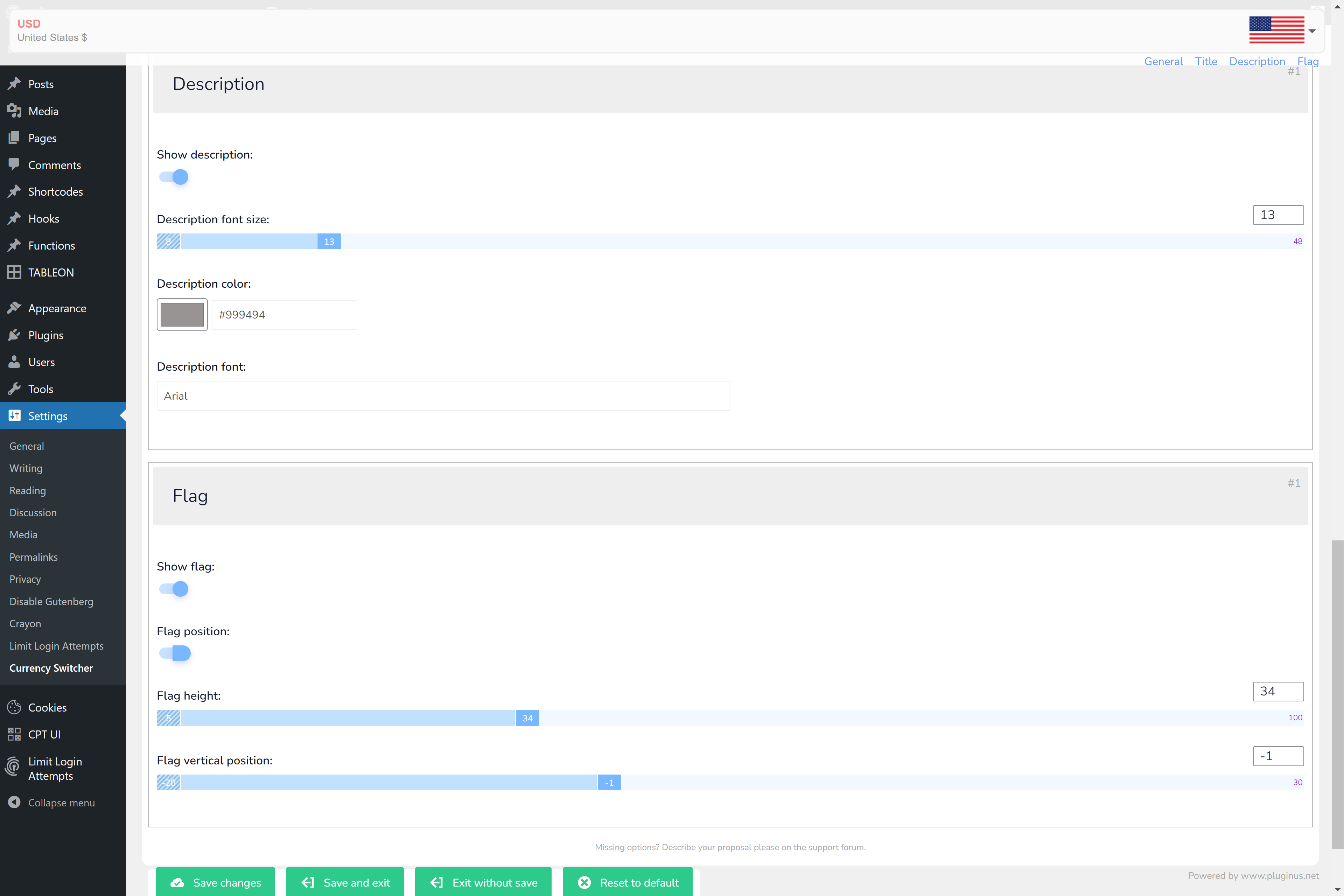The height and width of the screenshot is (896, 1344).
Task: Click the #999494 color hex input
Action: click(285, 314)
